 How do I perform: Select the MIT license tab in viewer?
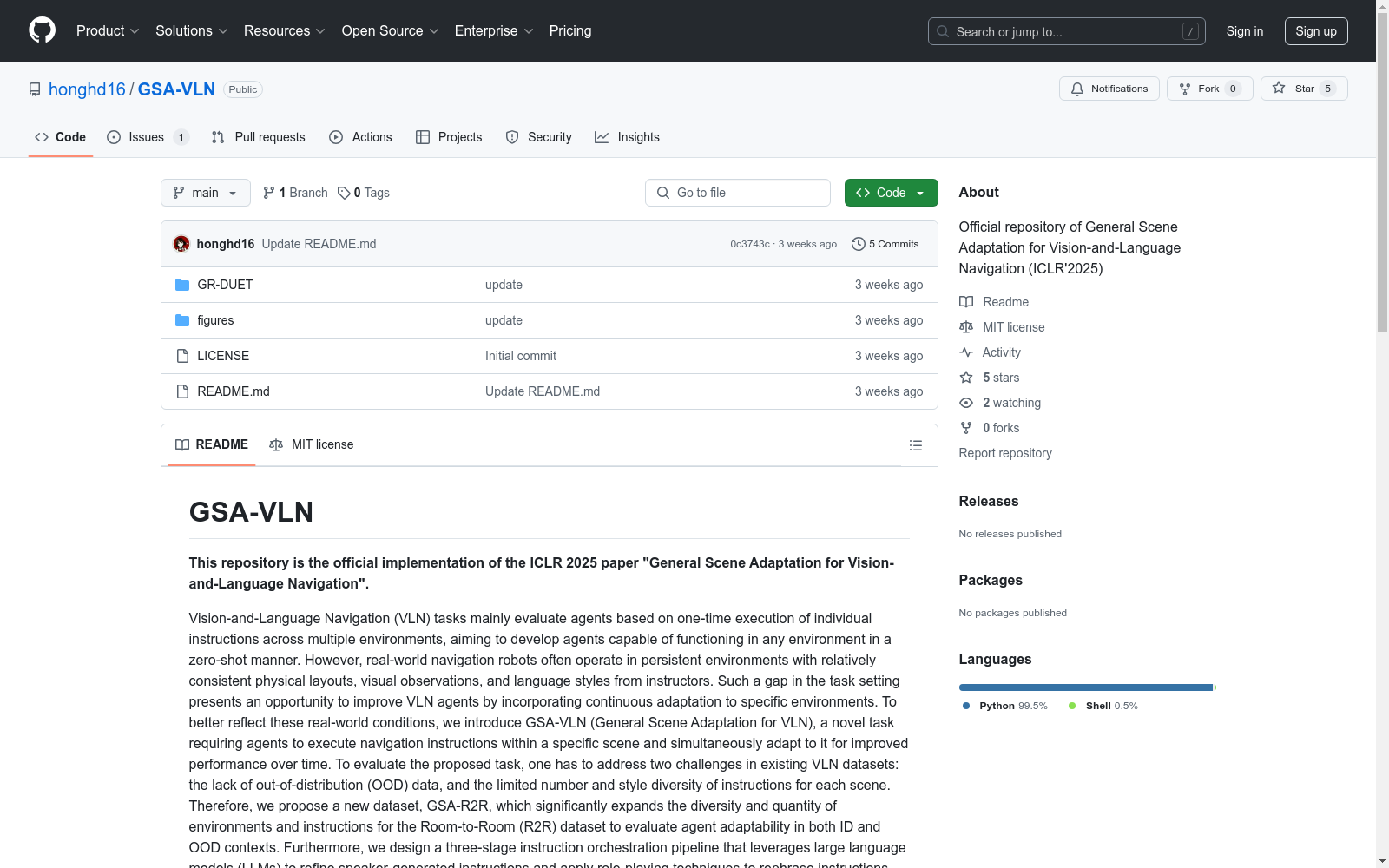(312, 444)
